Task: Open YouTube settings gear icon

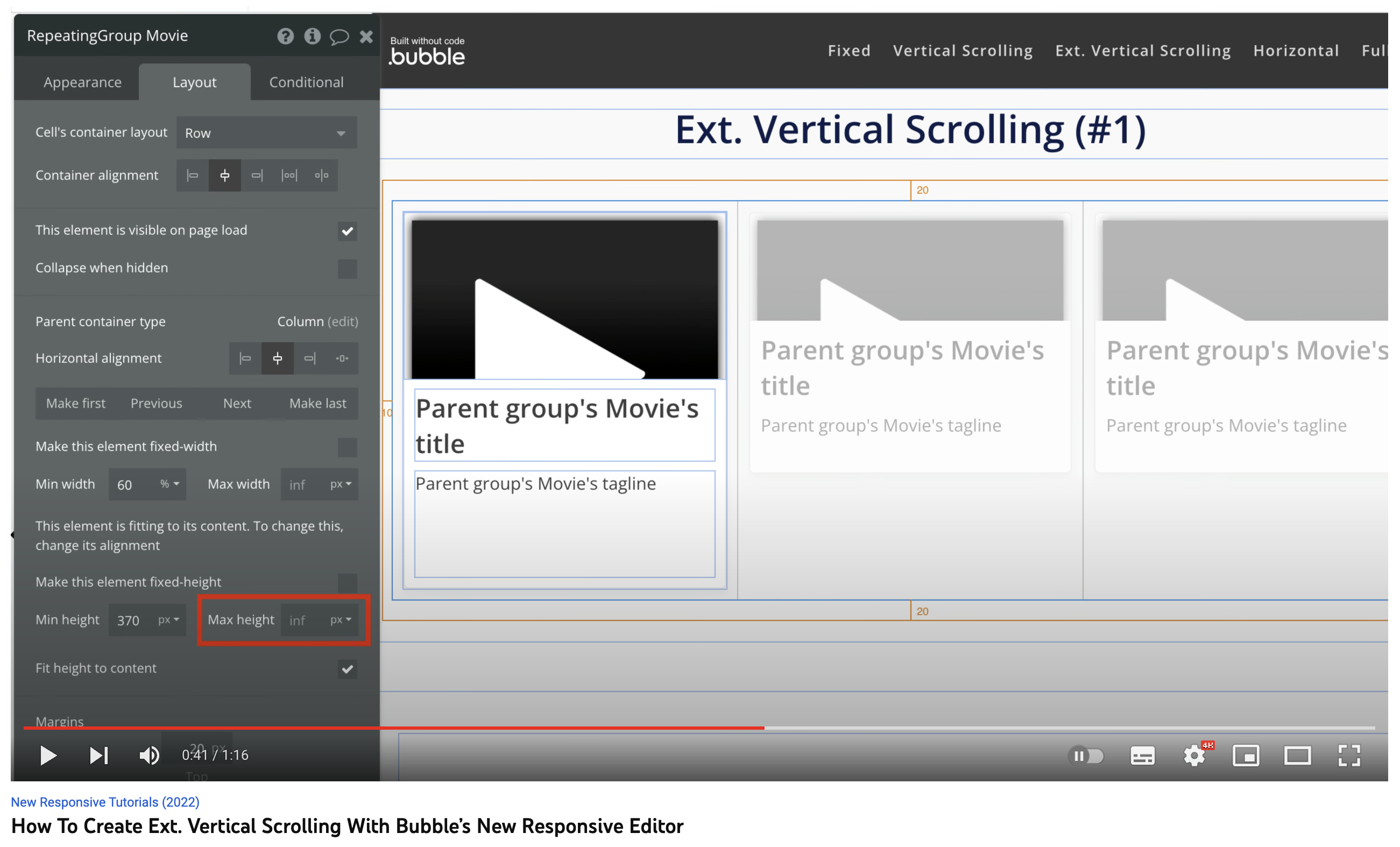Action: (x=1194, y=756)
